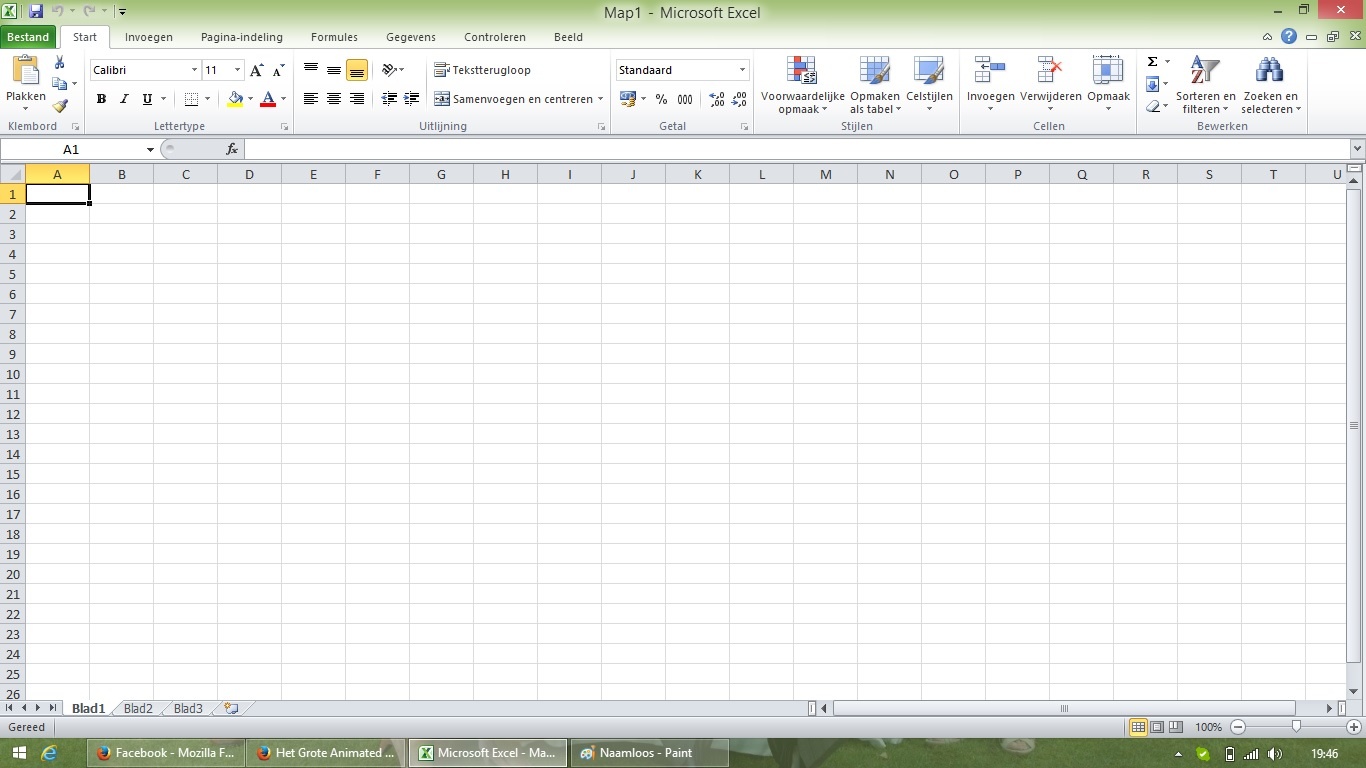Click the Decrease Font Size icon

click(279, 70)
